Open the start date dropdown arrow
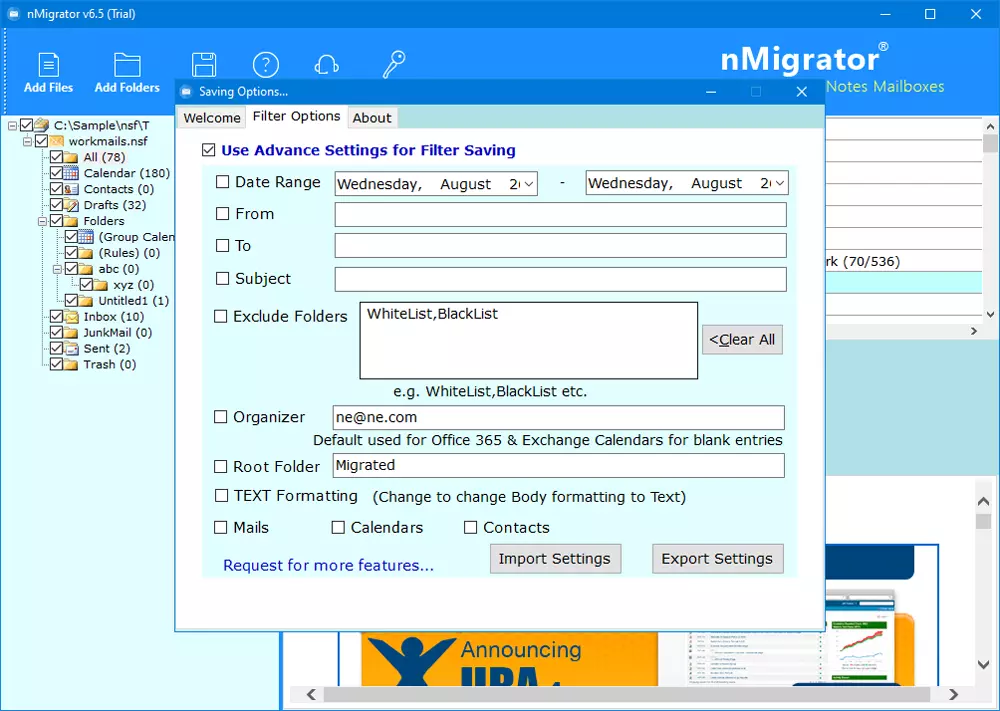 pyautogui.click(x=529, y=184)
